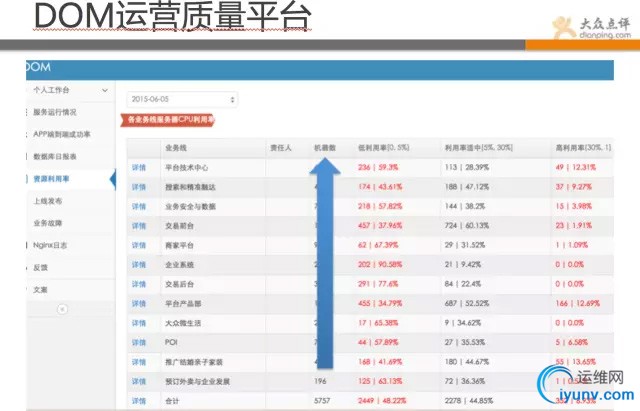640x411 pixels.
Task: Go to 服务运行情况 in the sidebar
Action: pyautogui.click(x=55, y=112)
